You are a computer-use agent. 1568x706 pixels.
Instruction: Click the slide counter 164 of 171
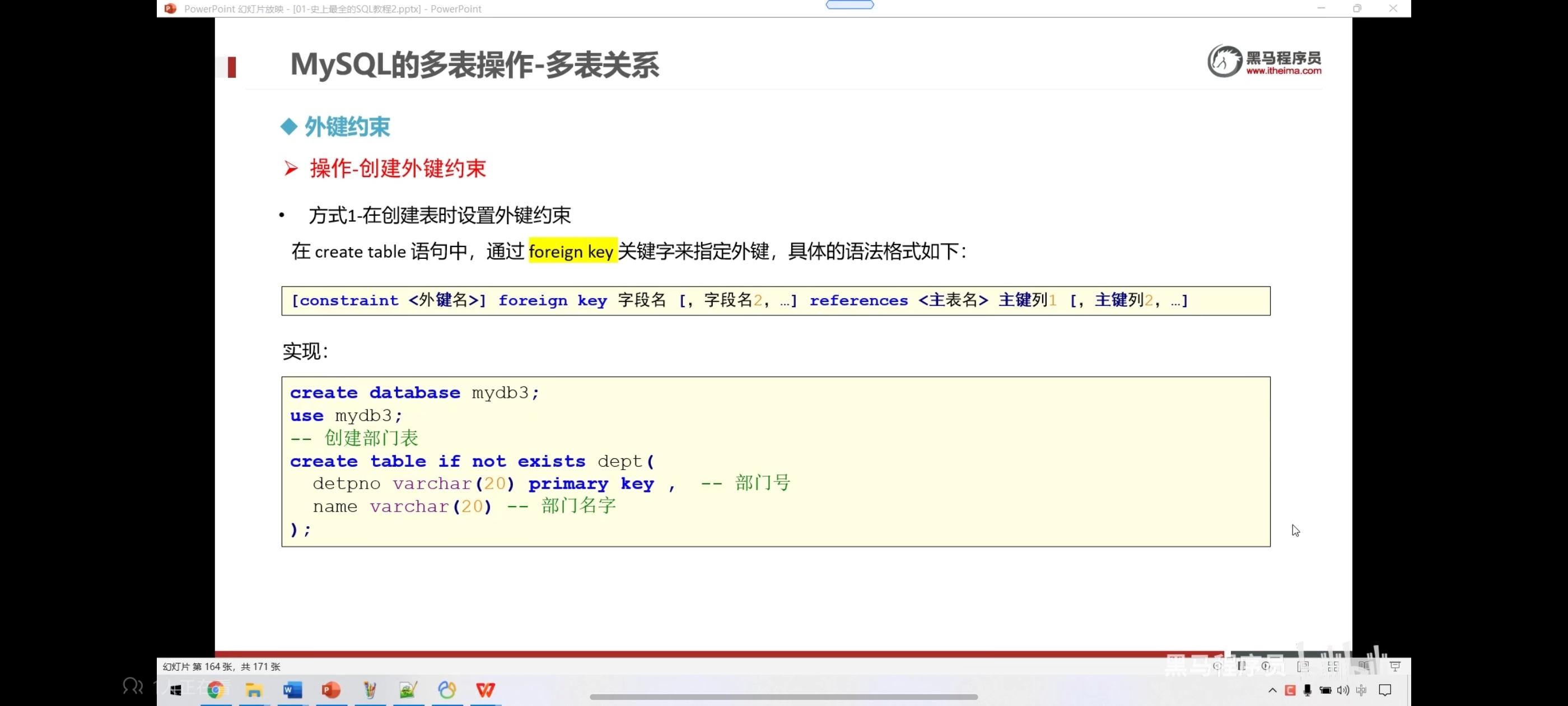click(222, 666)
